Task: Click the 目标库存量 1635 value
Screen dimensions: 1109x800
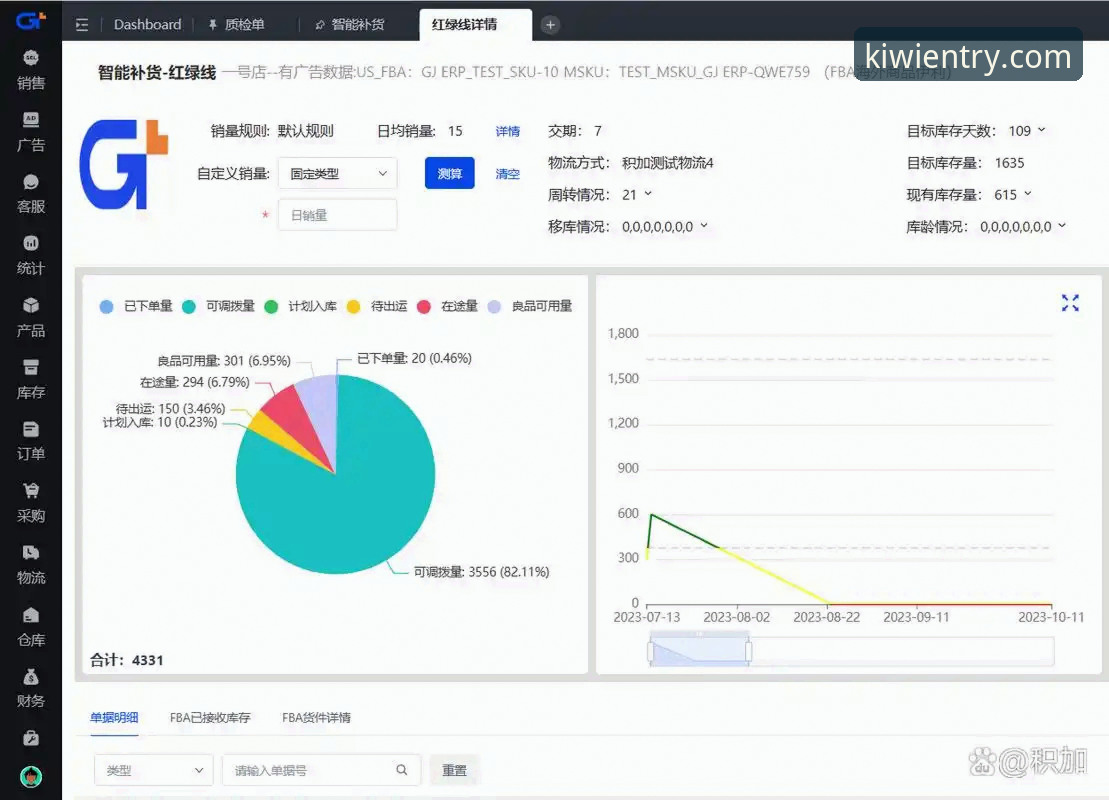Action: [1009, 163]
